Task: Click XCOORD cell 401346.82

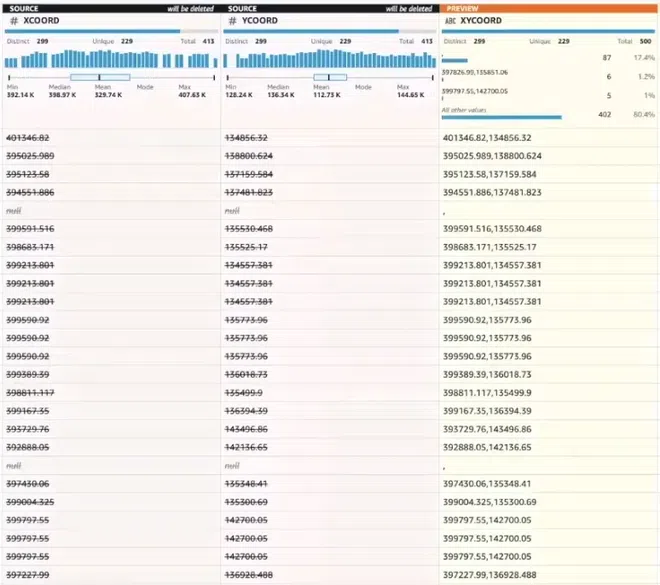Action: (x=27, y=138)
